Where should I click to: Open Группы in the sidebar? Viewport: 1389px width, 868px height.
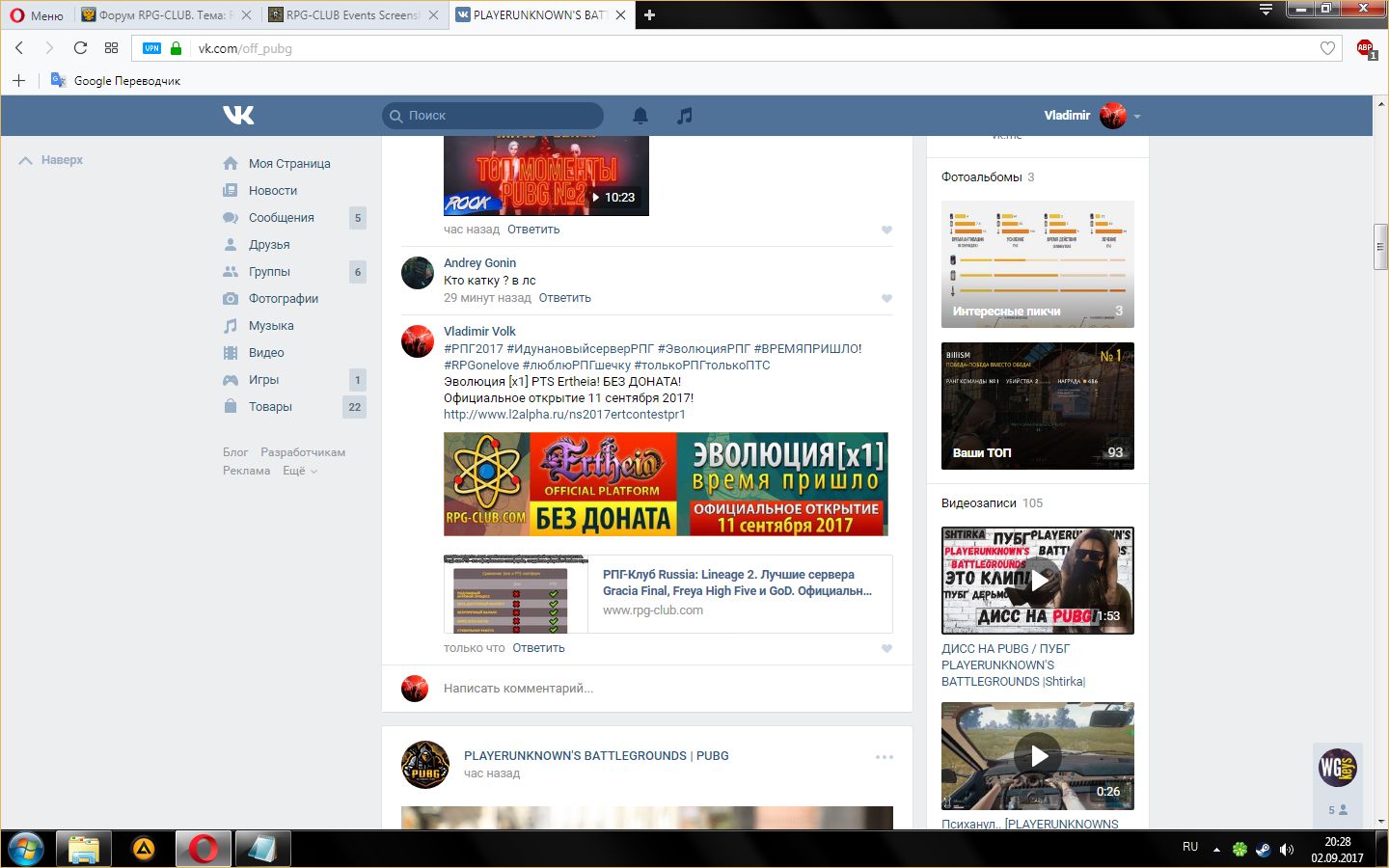click(269, 271)
